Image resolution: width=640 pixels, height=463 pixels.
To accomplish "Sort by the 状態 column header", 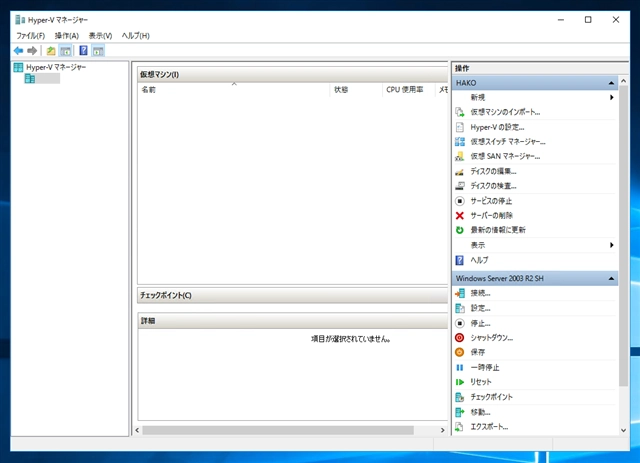I will pos(356,90).
